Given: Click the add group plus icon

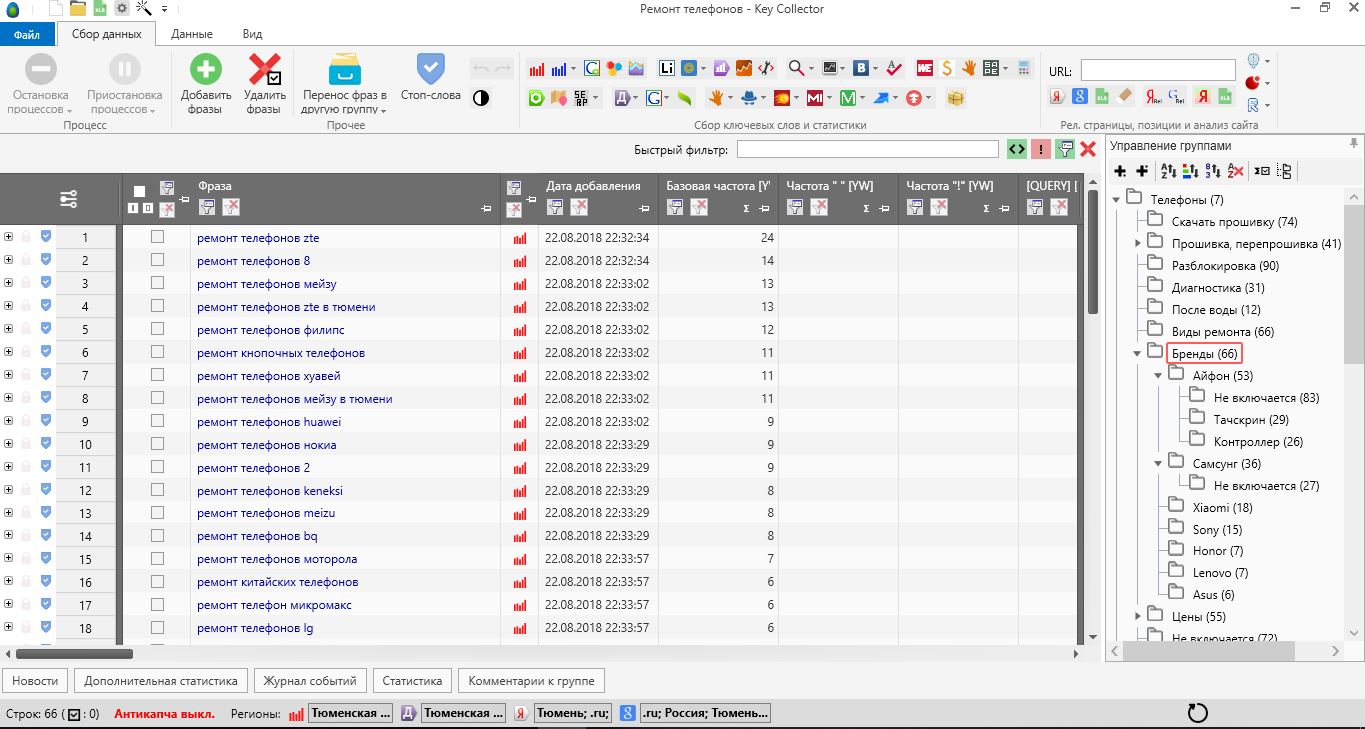Looking at the screenshot, I should pos(1121,171).
